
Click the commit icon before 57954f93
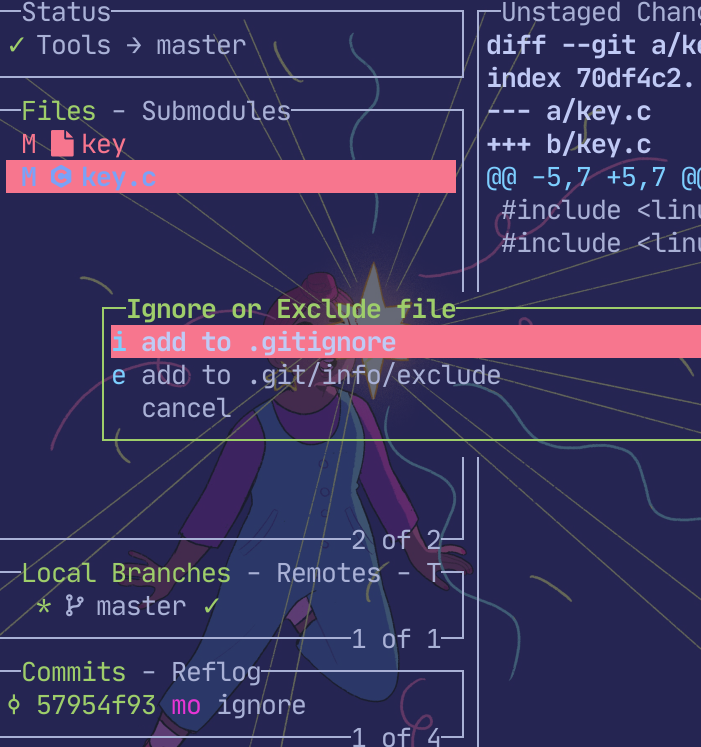point(14,705)
